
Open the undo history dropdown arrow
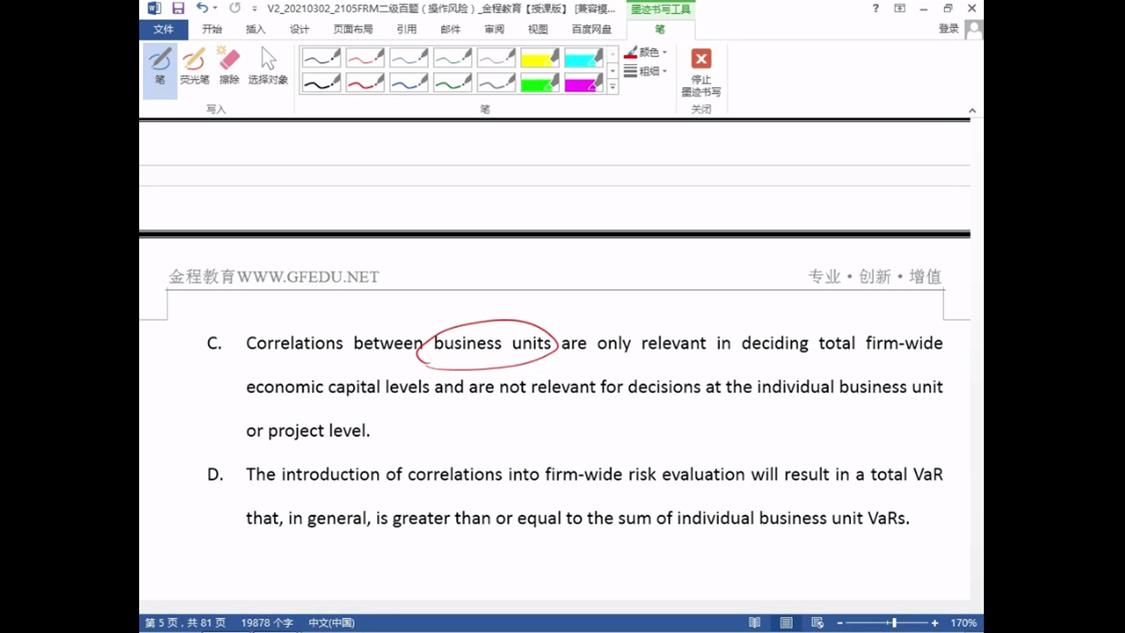(215, 8)
